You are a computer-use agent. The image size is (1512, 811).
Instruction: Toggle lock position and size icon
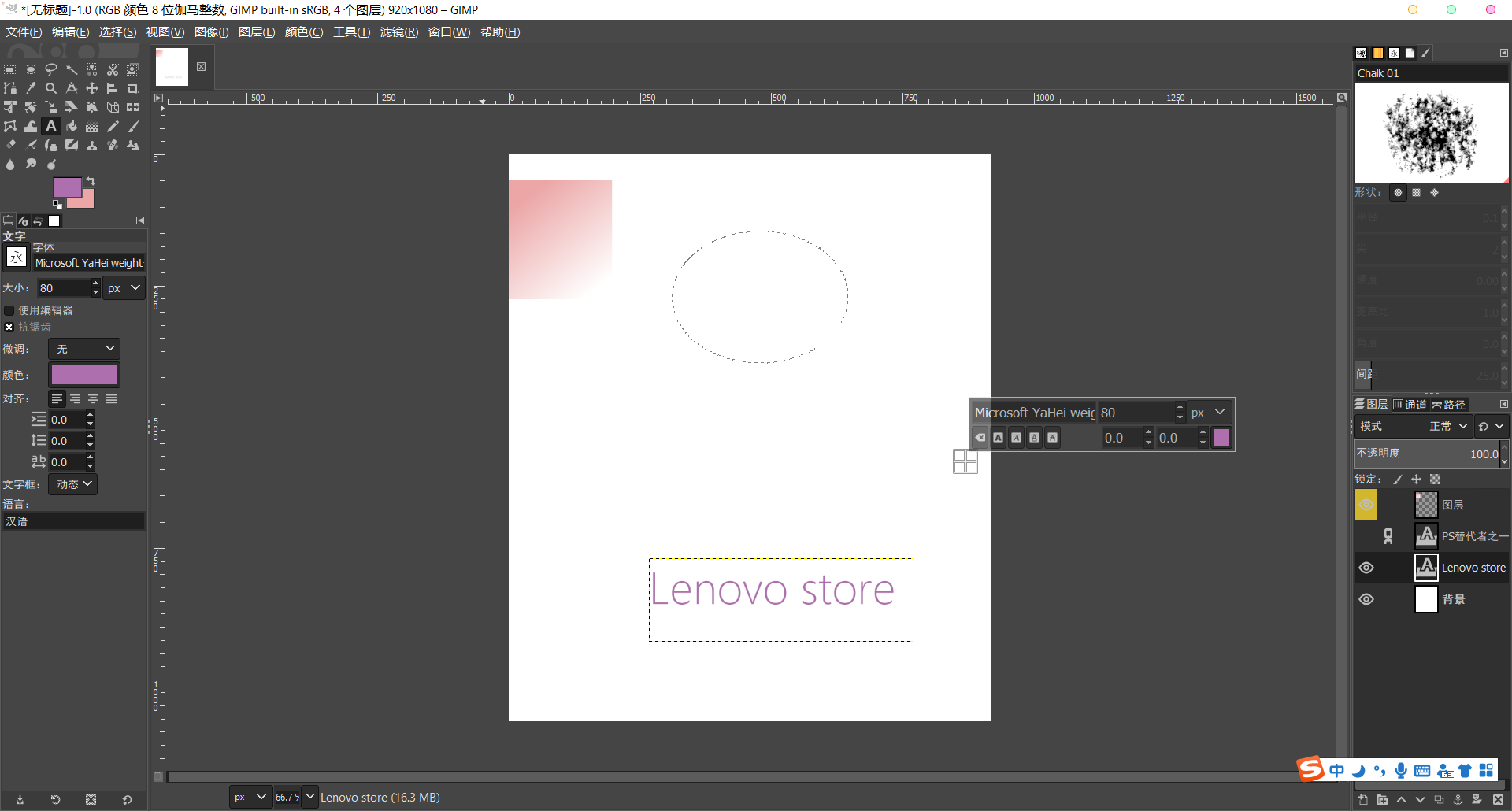tap(1416, 479)
